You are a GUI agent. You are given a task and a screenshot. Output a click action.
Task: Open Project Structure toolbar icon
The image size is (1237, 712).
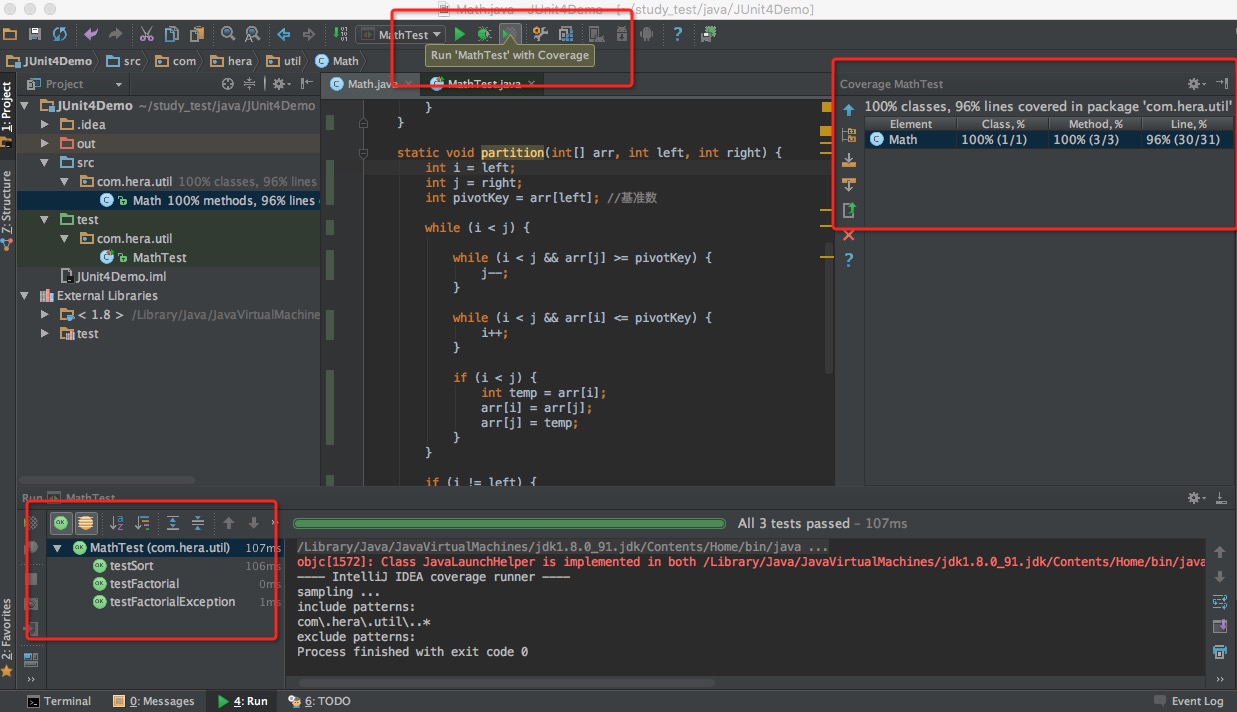pyautogui.click(x=566, y=34)
